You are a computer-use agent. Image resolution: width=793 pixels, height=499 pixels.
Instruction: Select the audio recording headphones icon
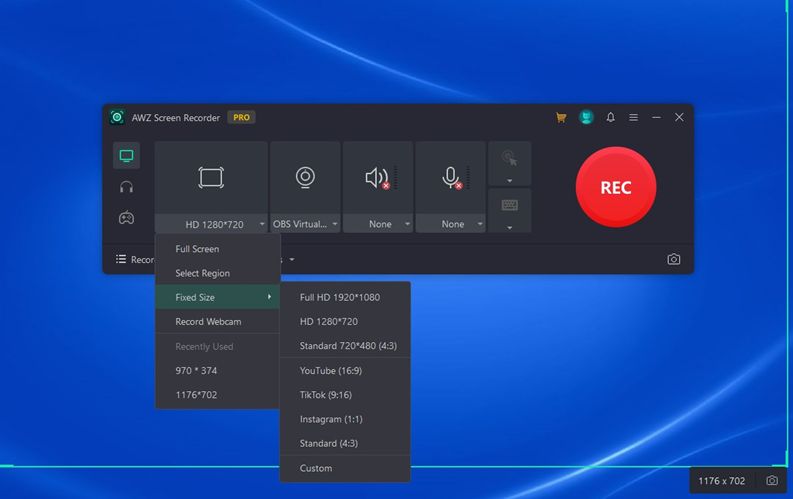point(126,187)
